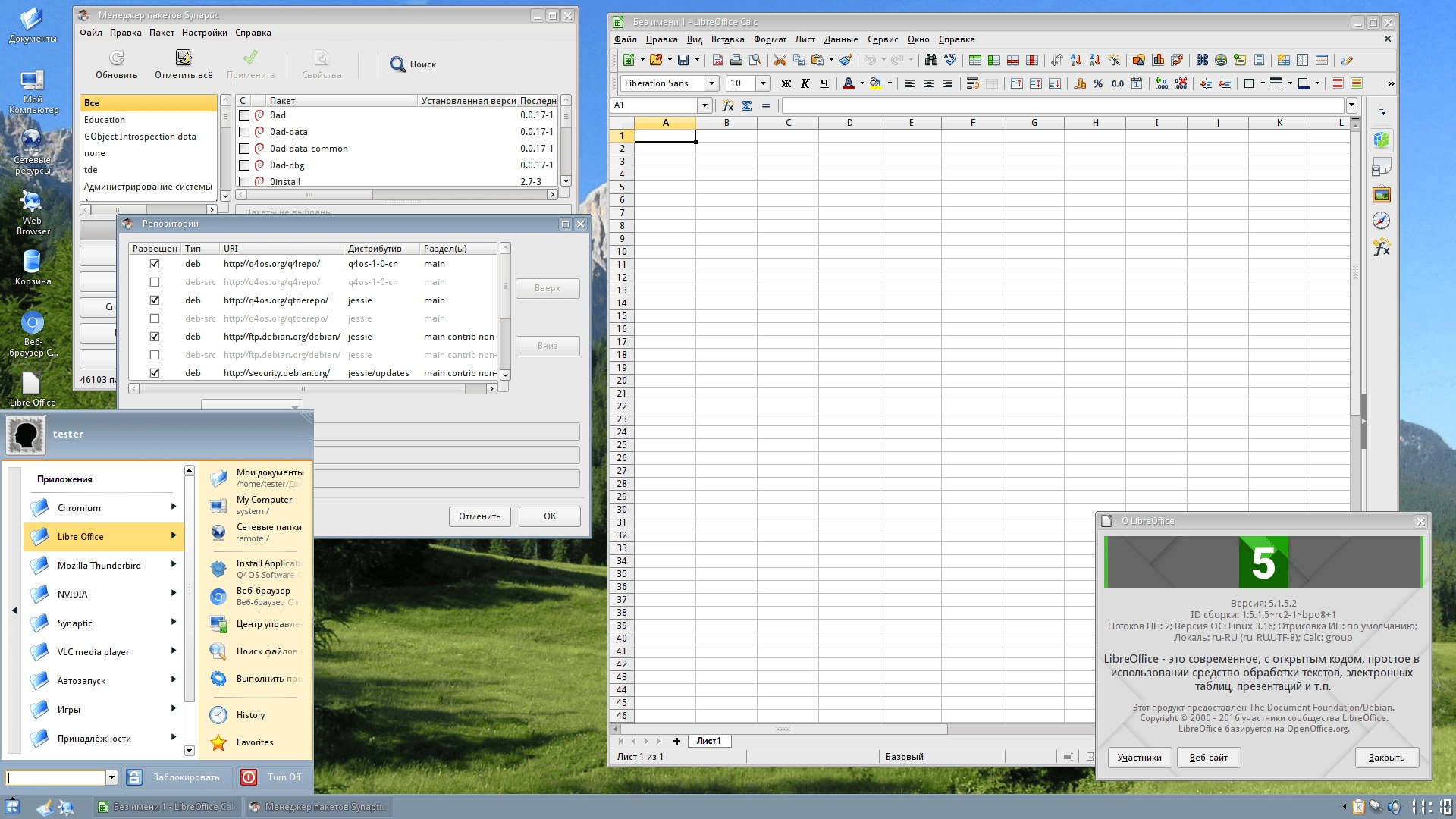Click Mark All Upgrades (Отметить всё) in Synaptic
The image size is (1456, 819).
pyautogui.click(x=184, y=64)
